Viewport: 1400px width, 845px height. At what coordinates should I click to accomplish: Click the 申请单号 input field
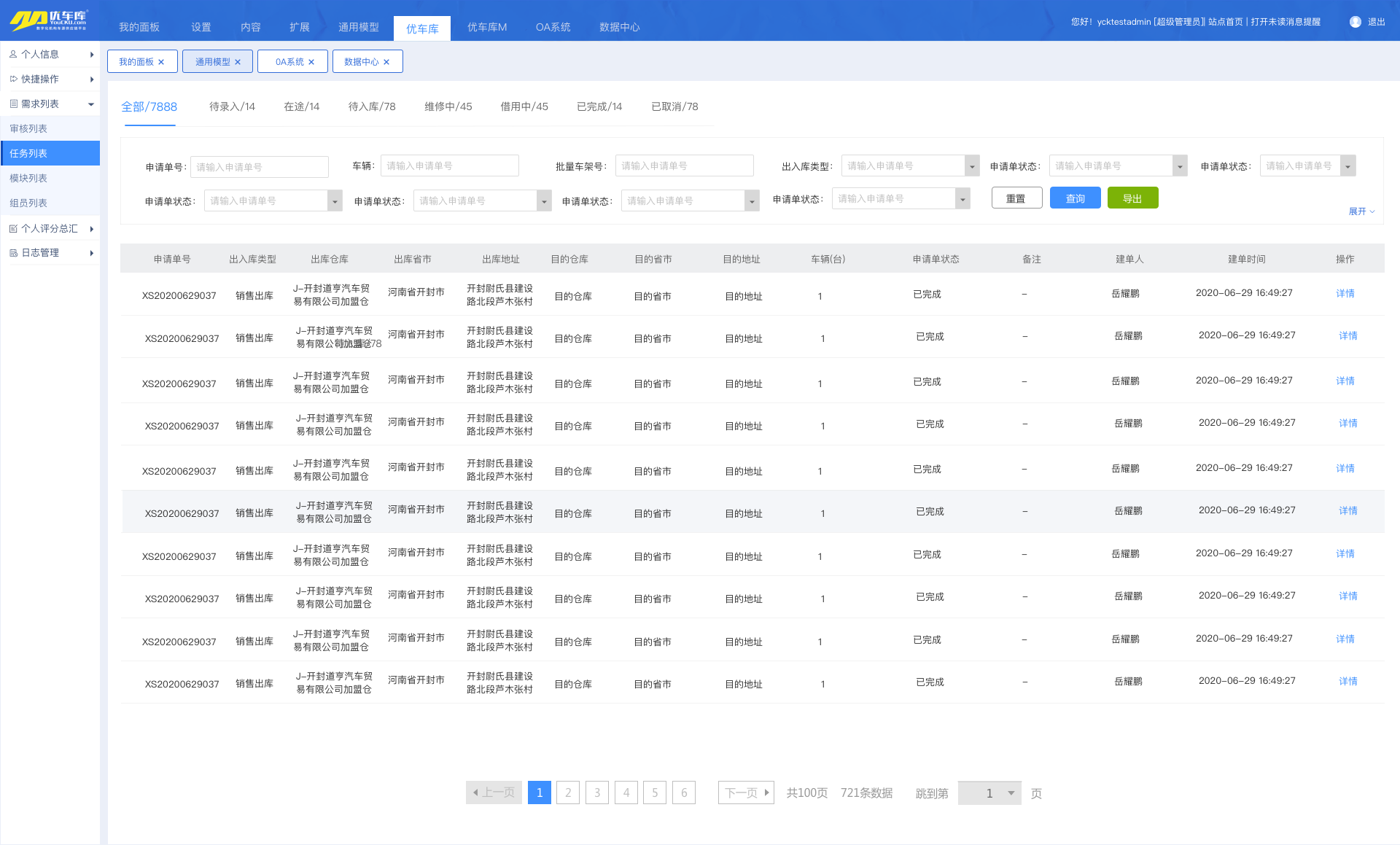(x=259, y=167)
